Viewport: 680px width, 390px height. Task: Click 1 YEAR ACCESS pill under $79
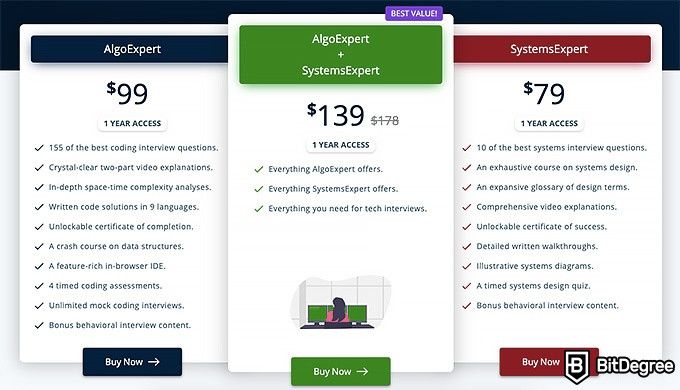tap(549, 124)
